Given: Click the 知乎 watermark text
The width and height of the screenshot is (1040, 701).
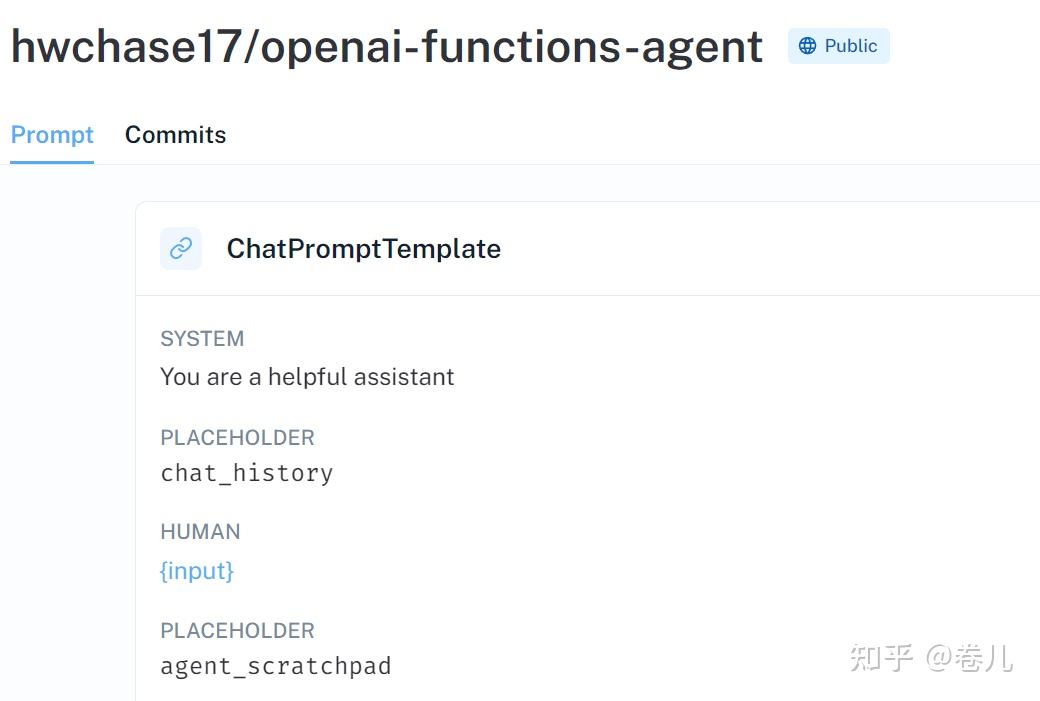Looking at the screenshot, I should (x=881, y=657).
